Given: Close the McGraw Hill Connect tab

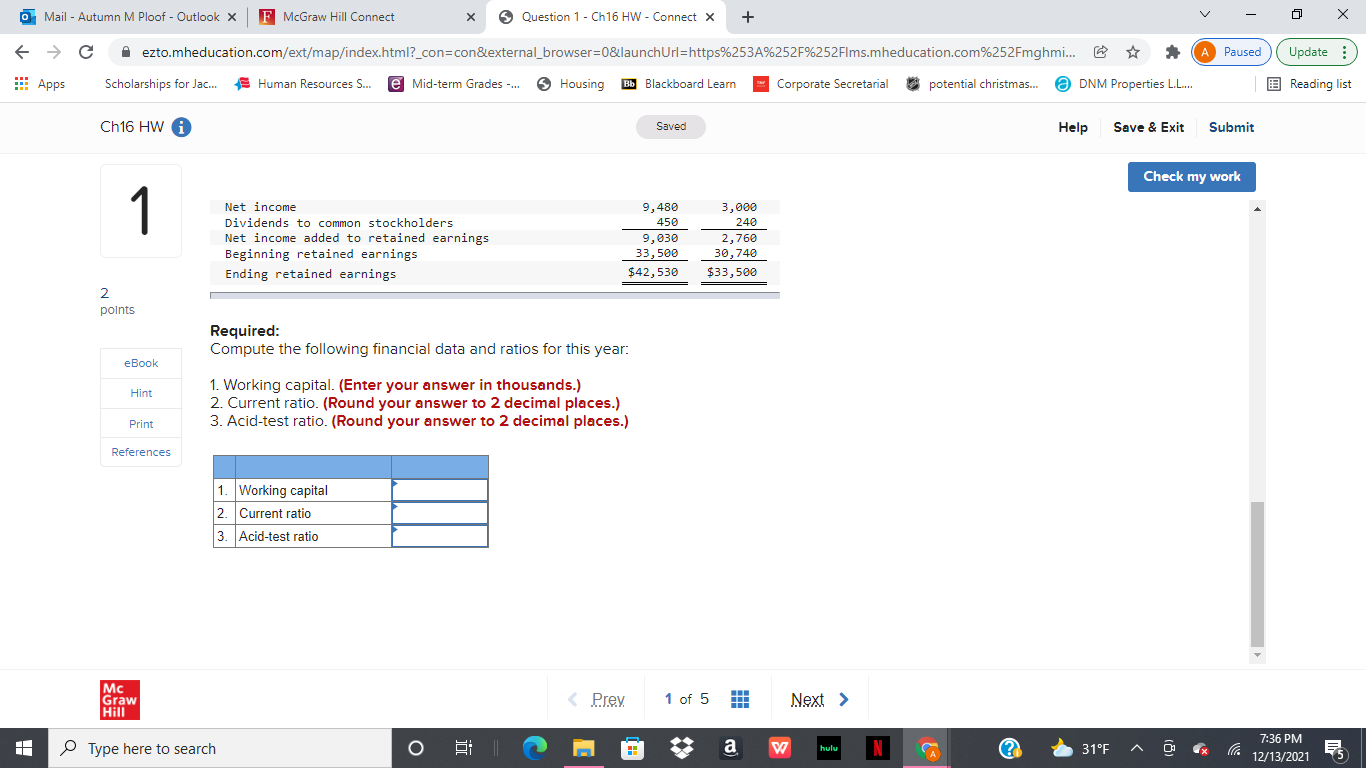Looking at the screenshot, I should point(470,17).
